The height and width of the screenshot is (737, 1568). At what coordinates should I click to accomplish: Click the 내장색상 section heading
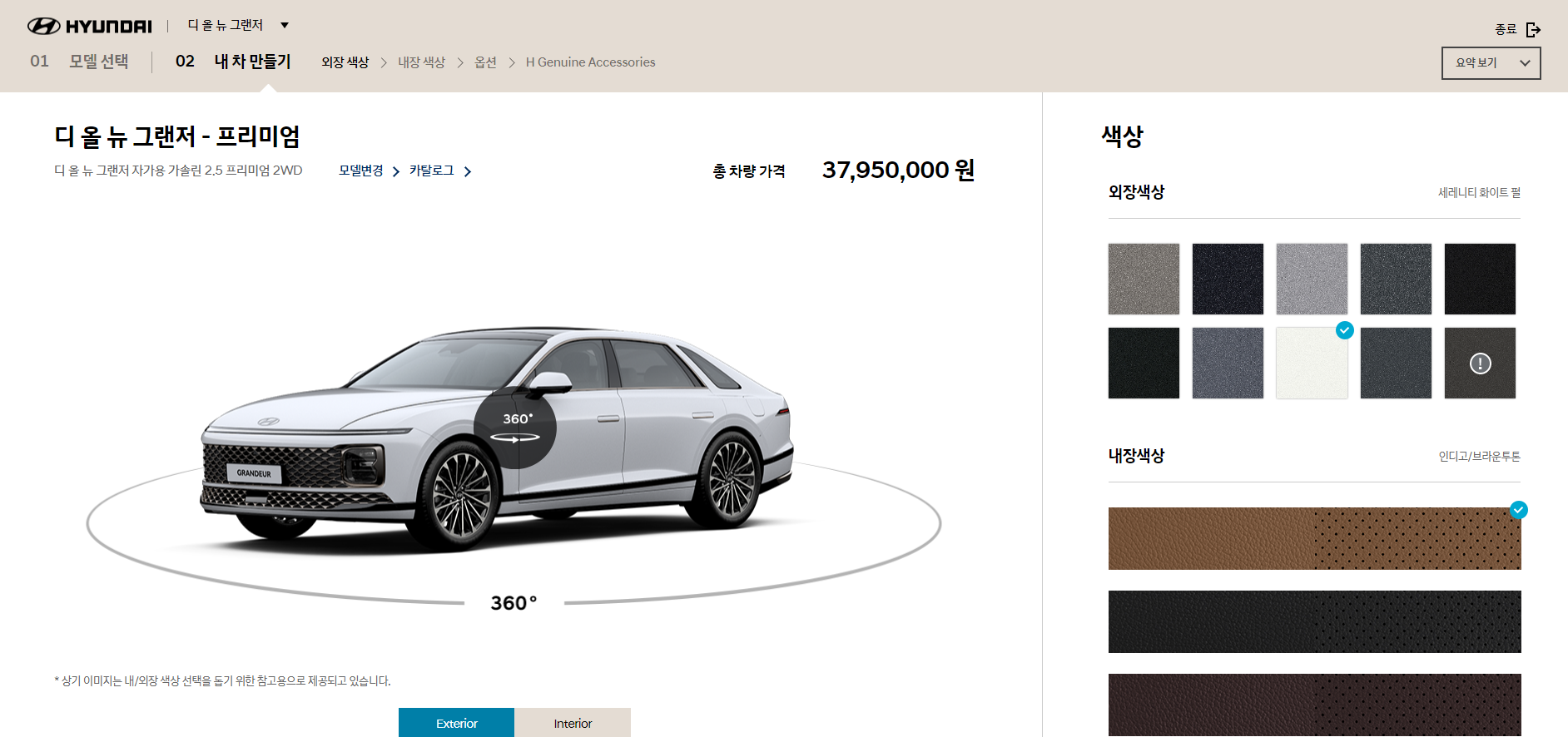tap(1136, 456)
